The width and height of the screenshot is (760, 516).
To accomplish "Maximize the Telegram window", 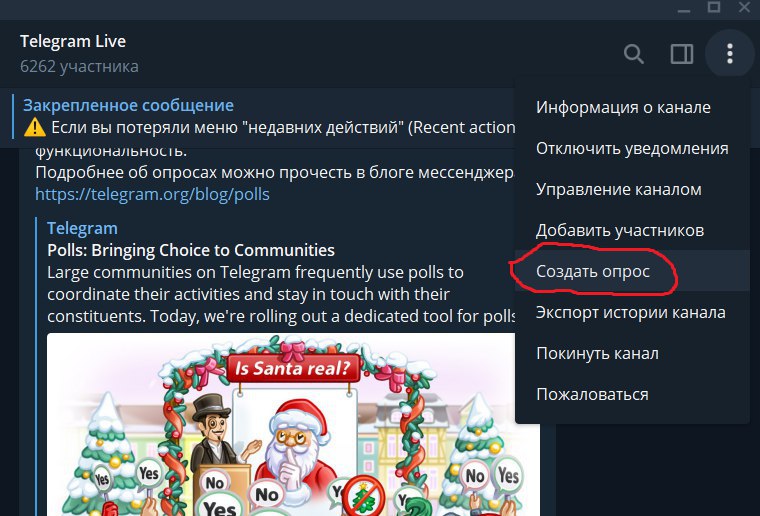I will (x=713, y=7).
